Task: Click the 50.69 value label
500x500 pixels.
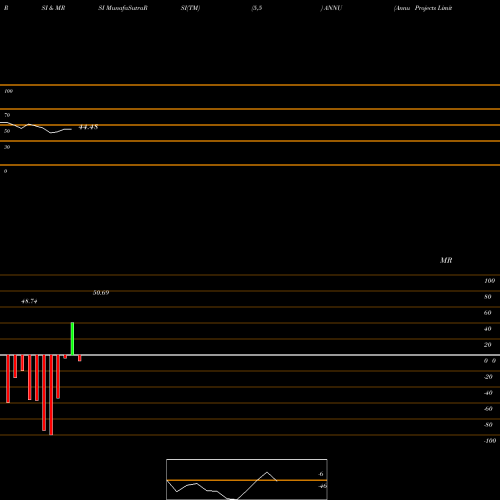Action: (x=101, y=293)
